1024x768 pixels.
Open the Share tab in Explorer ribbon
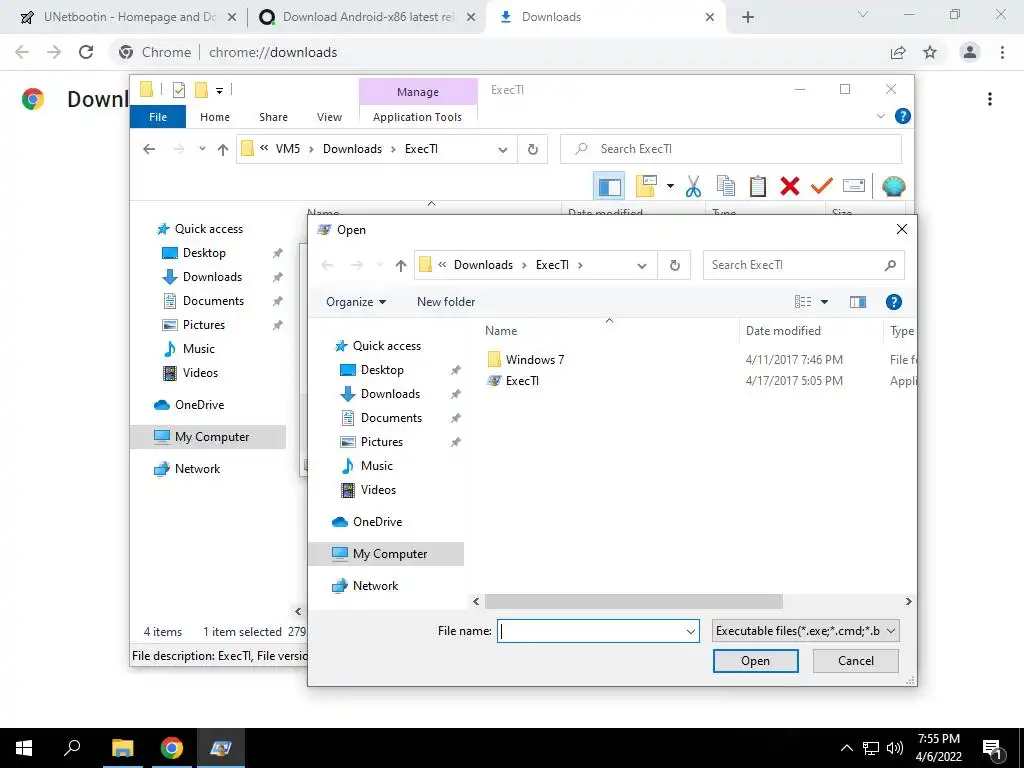point(273,117)
